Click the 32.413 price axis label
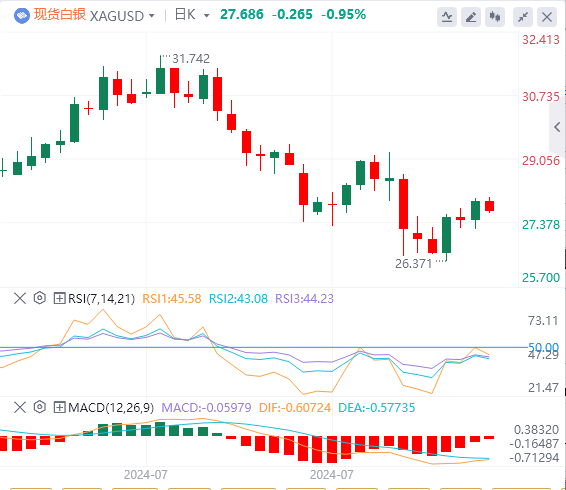Screen dimensions: 566x490 click(x=541, y=40)
